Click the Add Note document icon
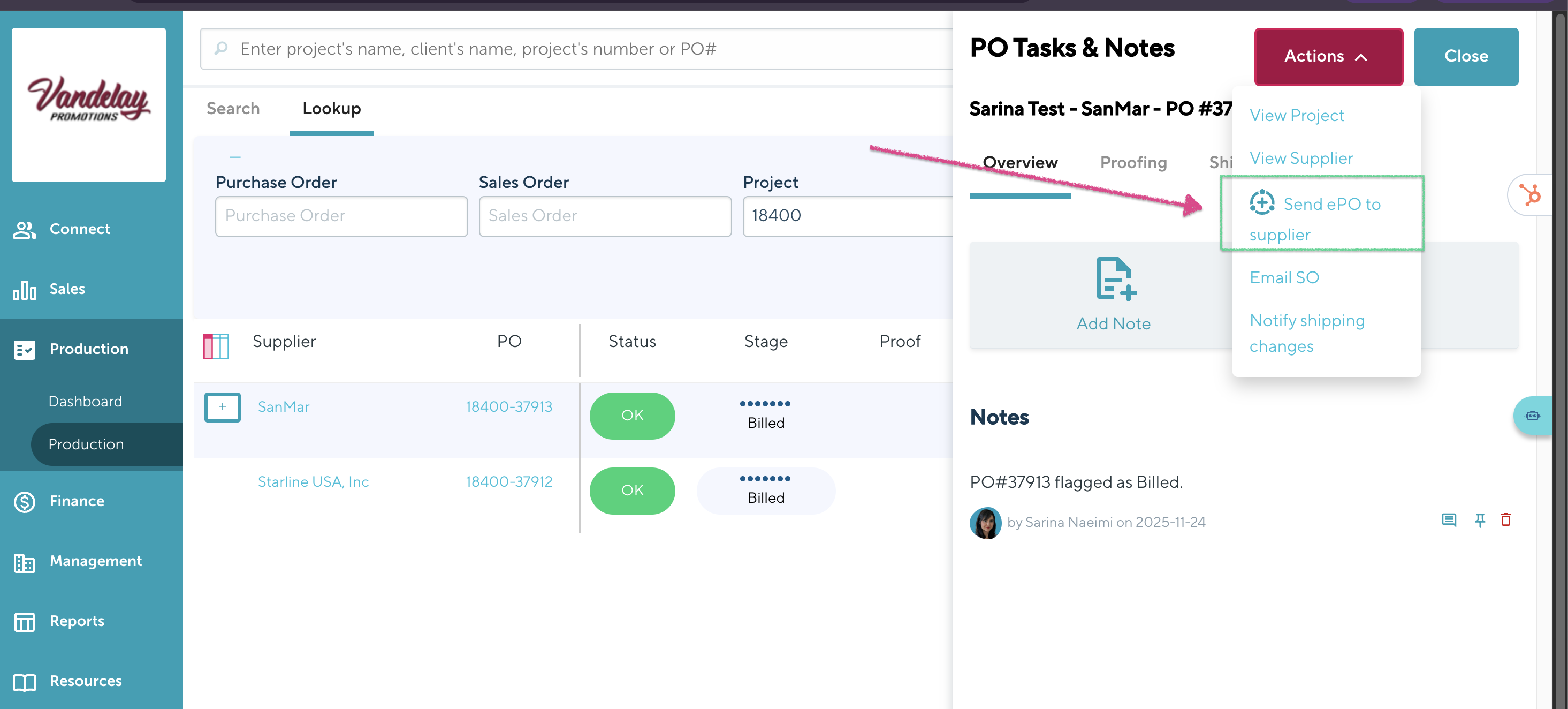Screen dimensions: 1568x709 (1115, 278)
